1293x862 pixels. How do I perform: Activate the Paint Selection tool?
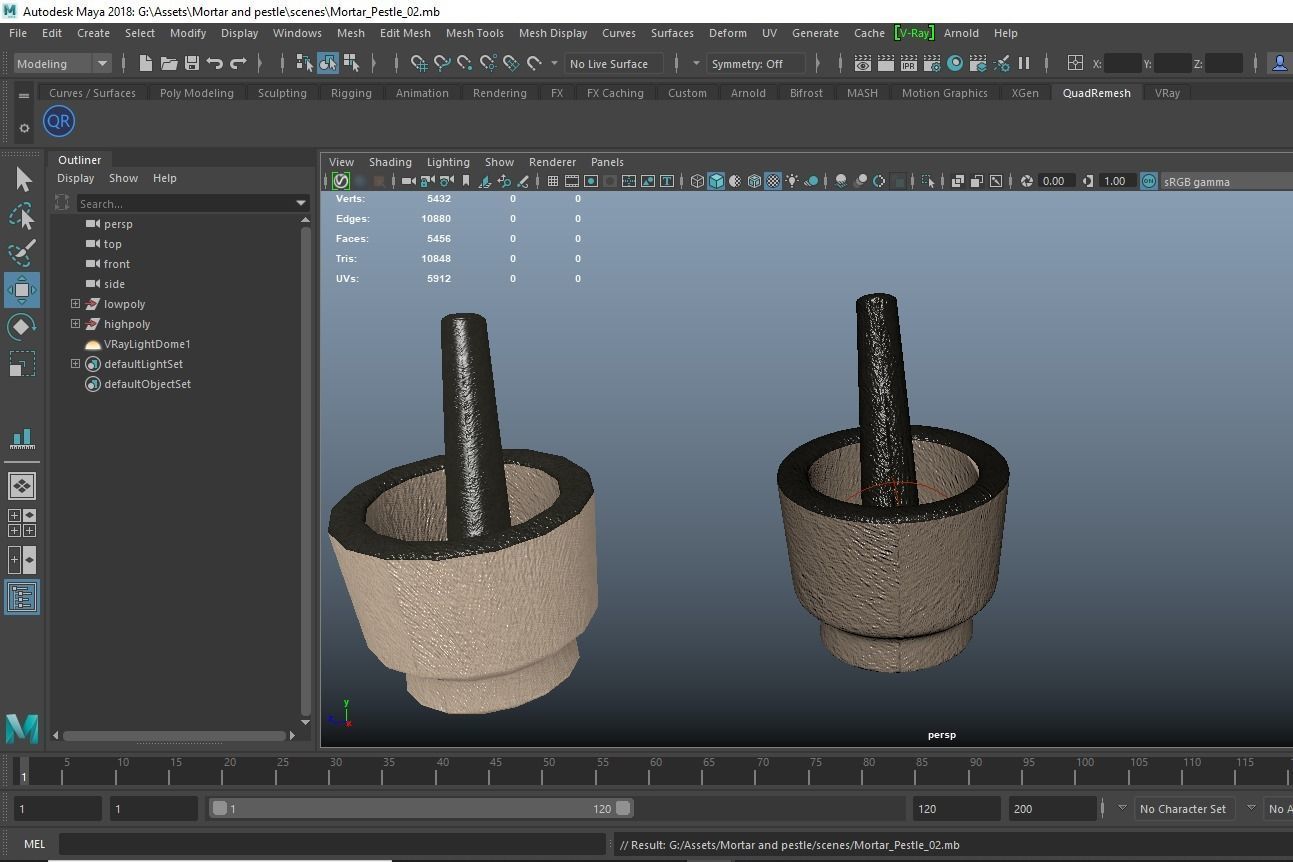(22, 253)
